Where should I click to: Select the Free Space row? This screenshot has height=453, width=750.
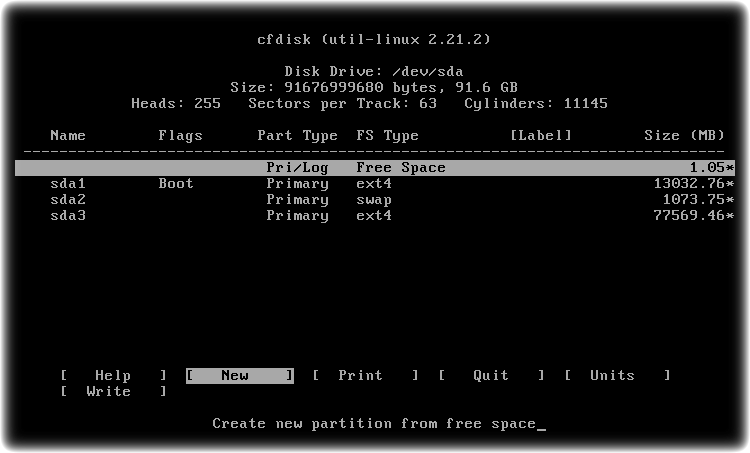[x=375, y=168]
